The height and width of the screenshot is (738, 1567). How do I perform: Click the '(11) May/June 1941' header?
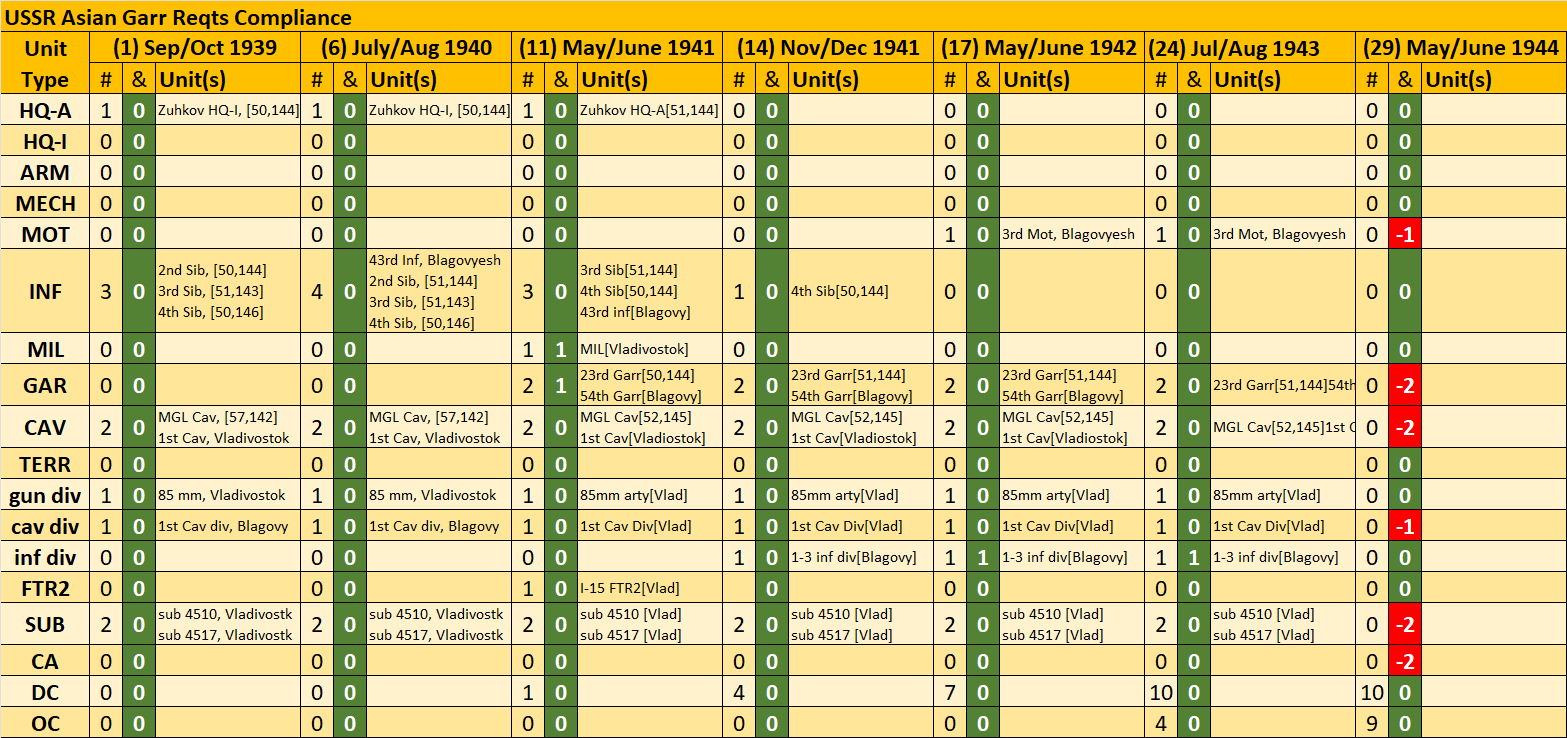[x=618, y=48]
